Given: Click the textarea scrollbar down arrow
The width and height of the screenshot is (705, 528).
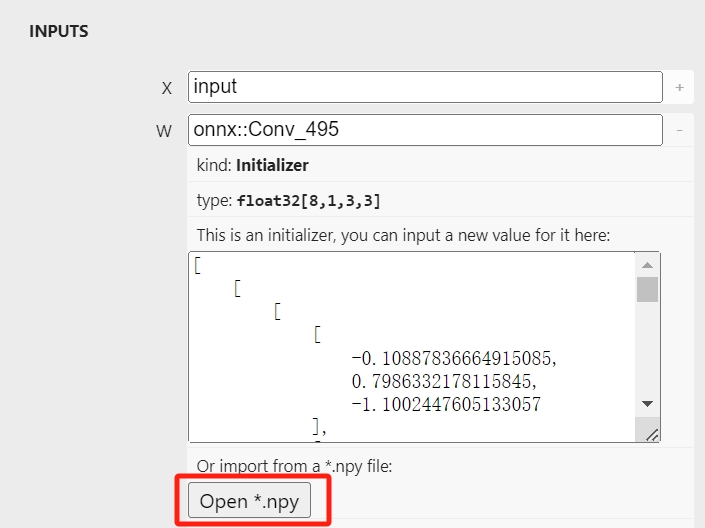Looking at the screenshot, I should click(x=647, y=403).
